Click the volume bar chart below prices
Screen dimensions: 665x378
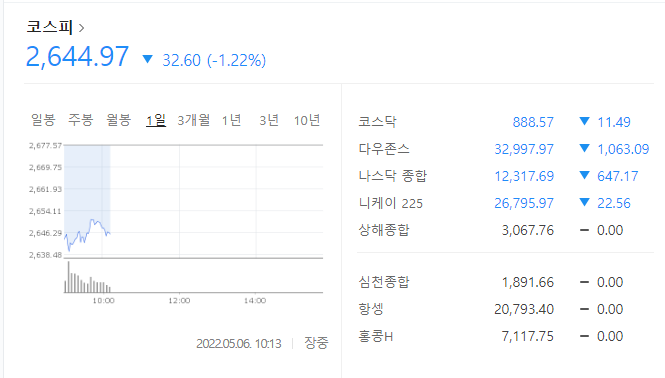193,277
